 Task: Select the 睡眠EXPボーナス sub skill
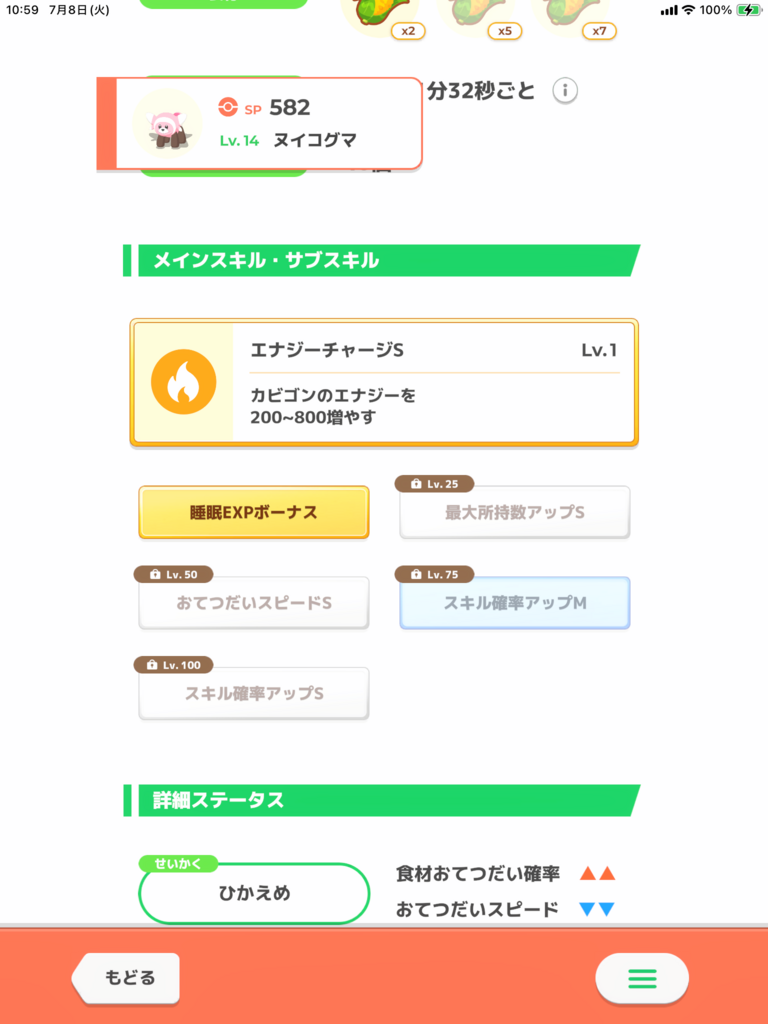[254, 513]
